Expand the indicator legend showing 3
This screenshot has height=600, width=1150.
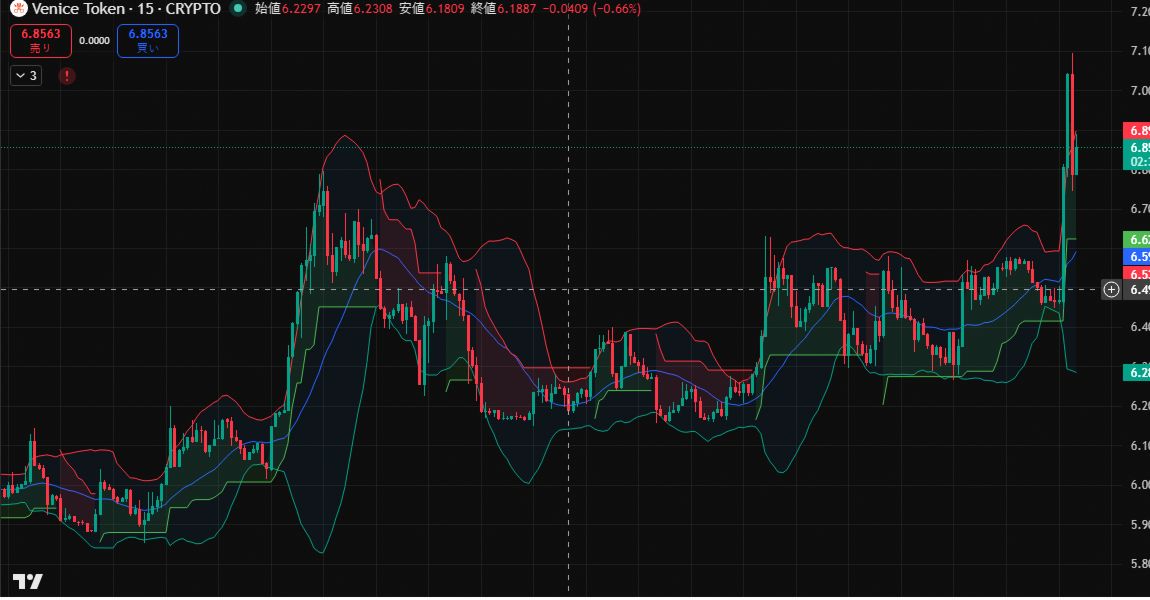point(26,75)
